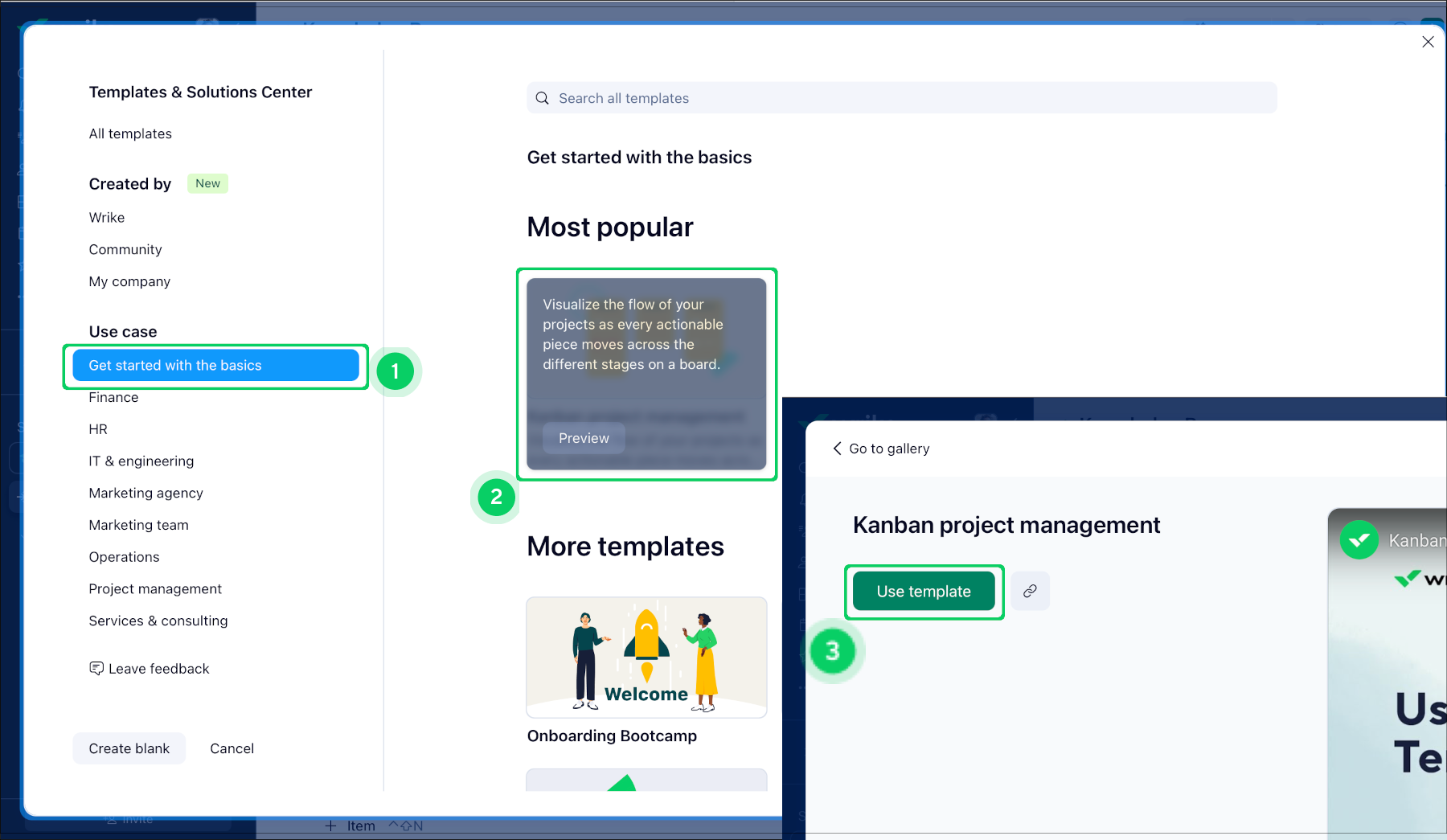Select Marketing team use case
This screenshot has width=1447, height=840.
tap(138, 525)
